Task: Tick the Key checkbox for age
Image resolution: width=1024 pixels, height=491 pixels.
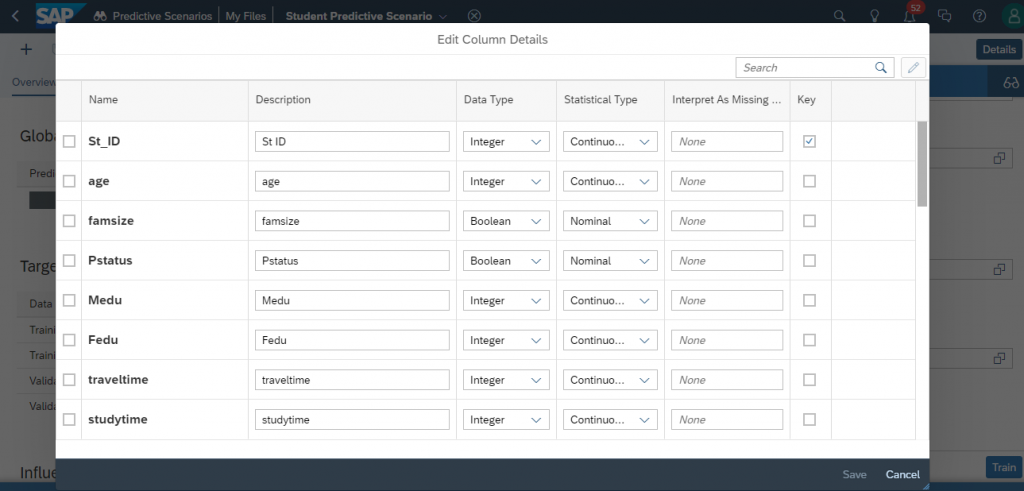Action: click(809, 181)
